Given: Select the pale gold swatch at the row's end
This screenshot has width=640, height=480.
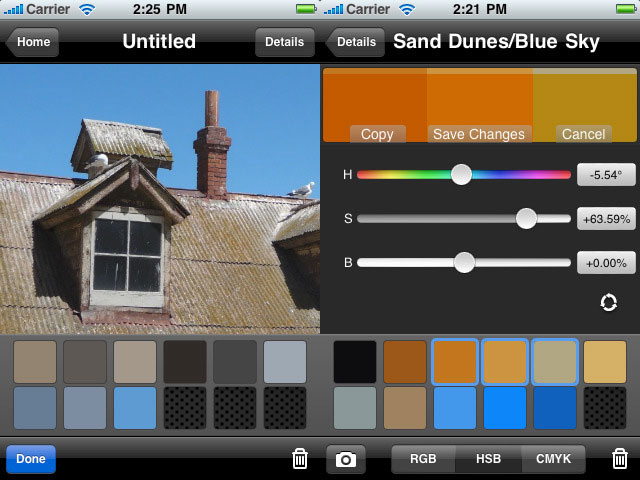Looking at the screenshot, I should [x=605, y=362].
